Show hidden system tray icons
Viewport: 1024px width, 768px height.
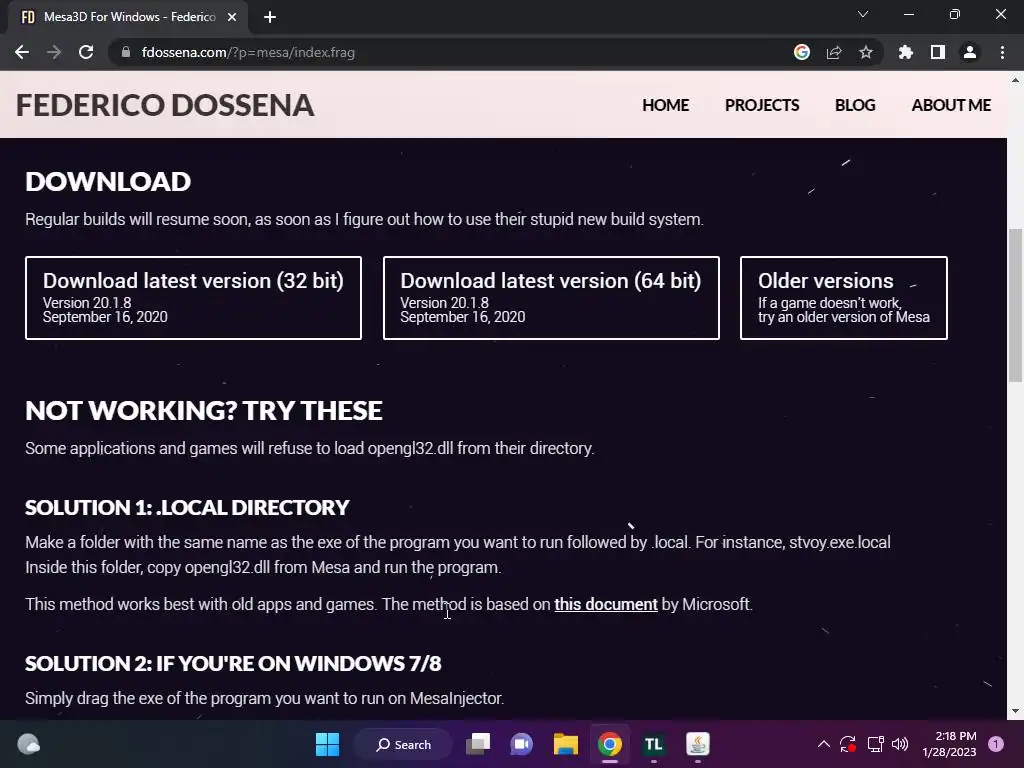(824, 744)
